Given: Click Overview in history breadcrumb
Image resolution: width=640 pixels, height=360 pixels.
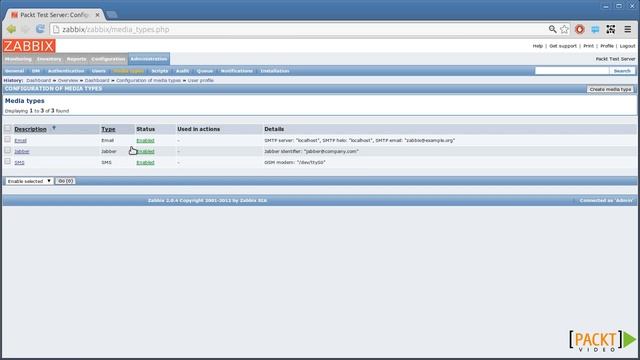Looking at the screenshot, I should pos(68,80).
